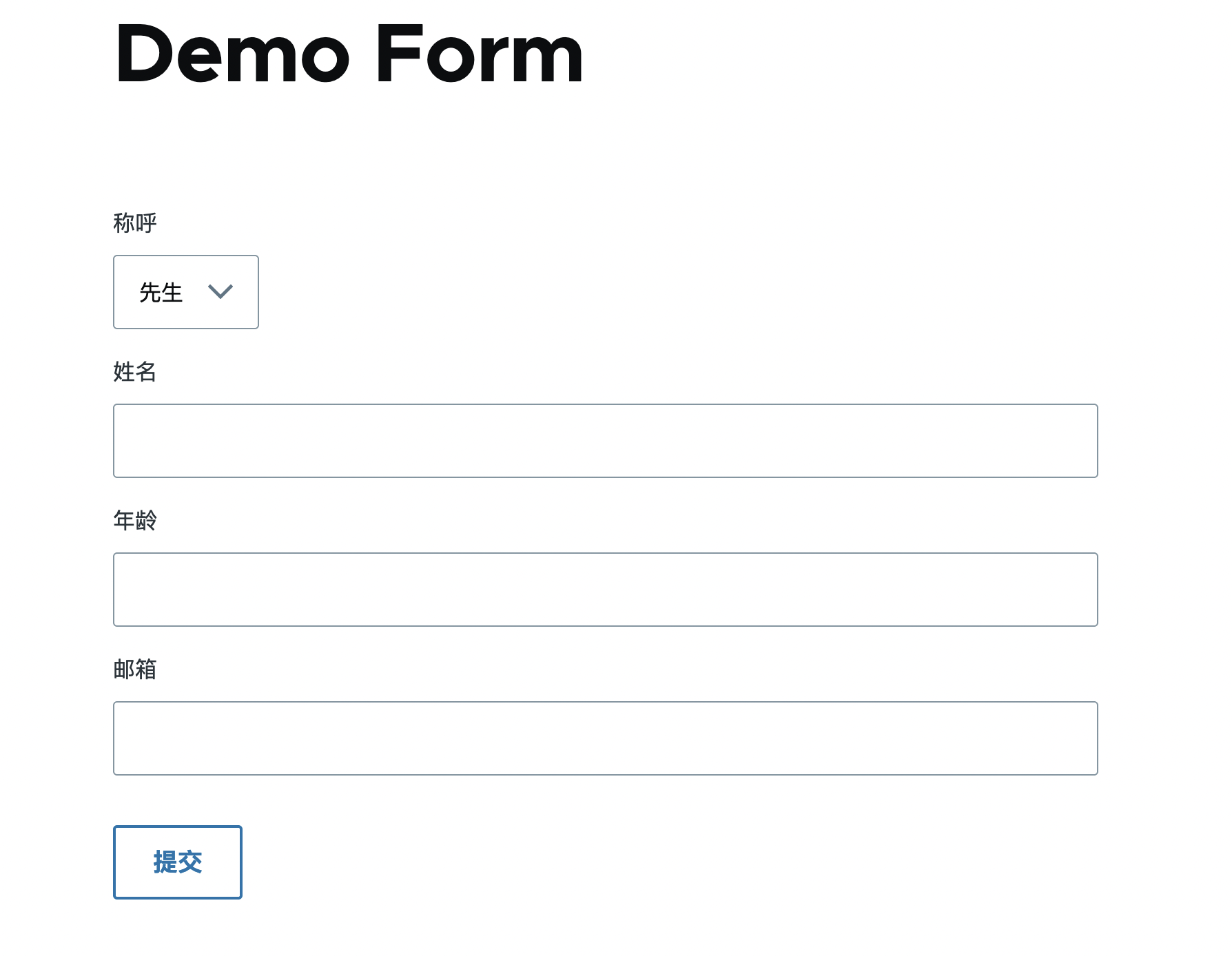Submit the demo form

(x=178, y=862)
